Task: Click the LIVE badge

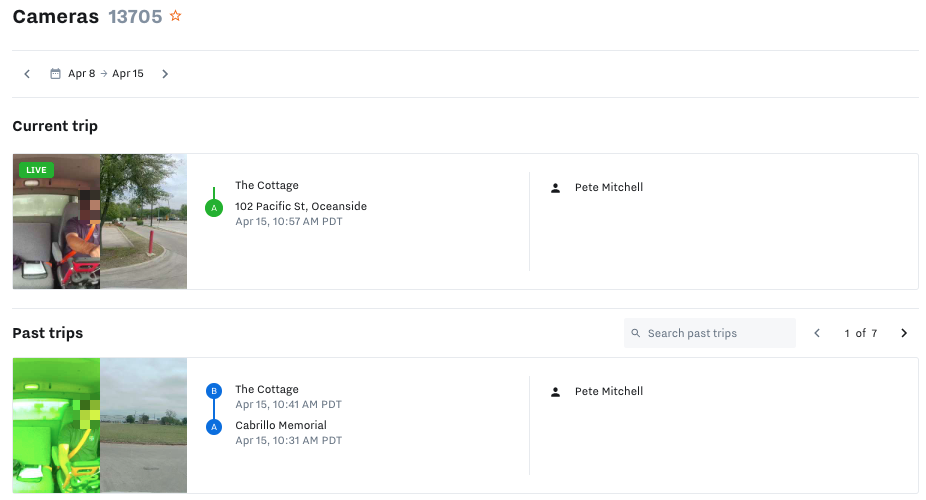Action: click(x=36, y=170)
